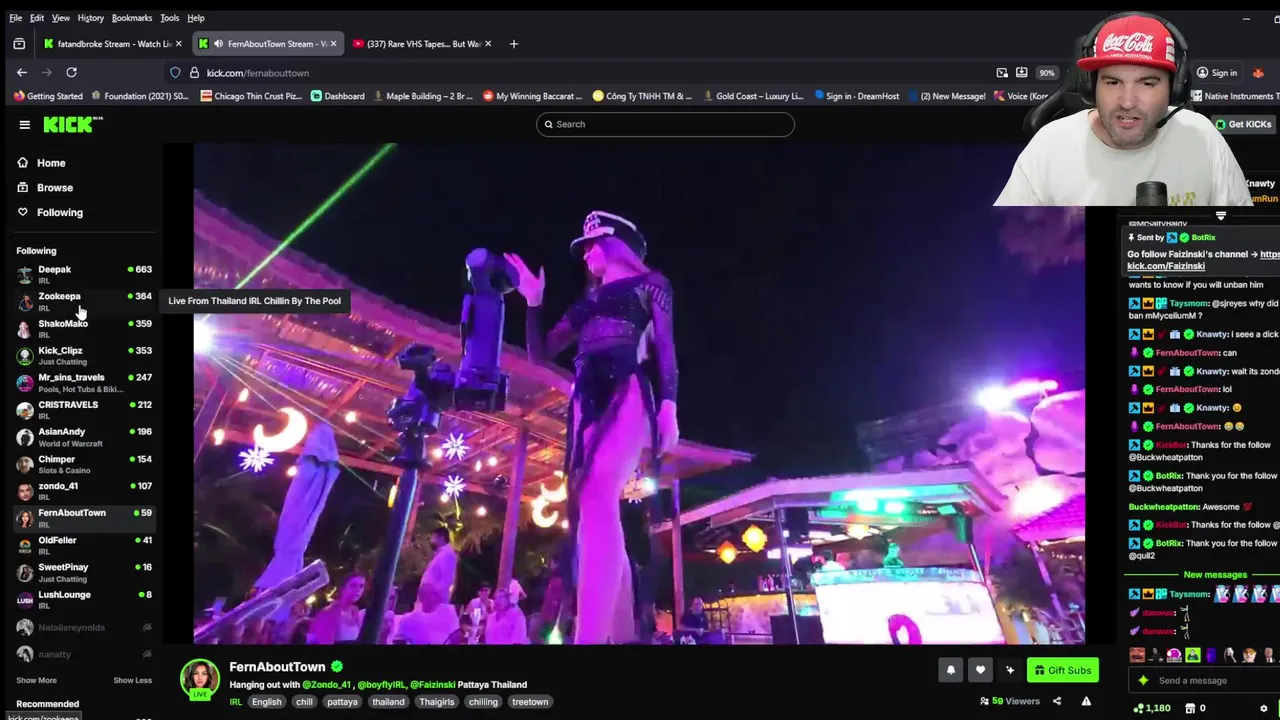Click the sparkle subscribe icon button
1280x720 pixels.
click(1010, 670)
